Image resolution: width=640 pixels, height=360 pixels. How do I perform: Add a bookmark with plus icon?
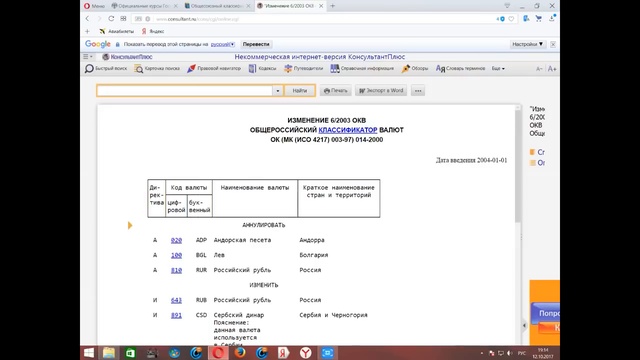87,31
